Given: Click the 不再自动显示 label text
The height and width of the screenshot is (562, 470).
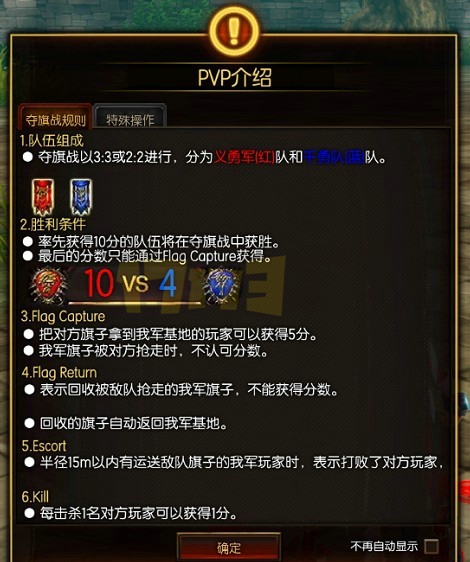Looking at the screenshot, I should 384,546.
